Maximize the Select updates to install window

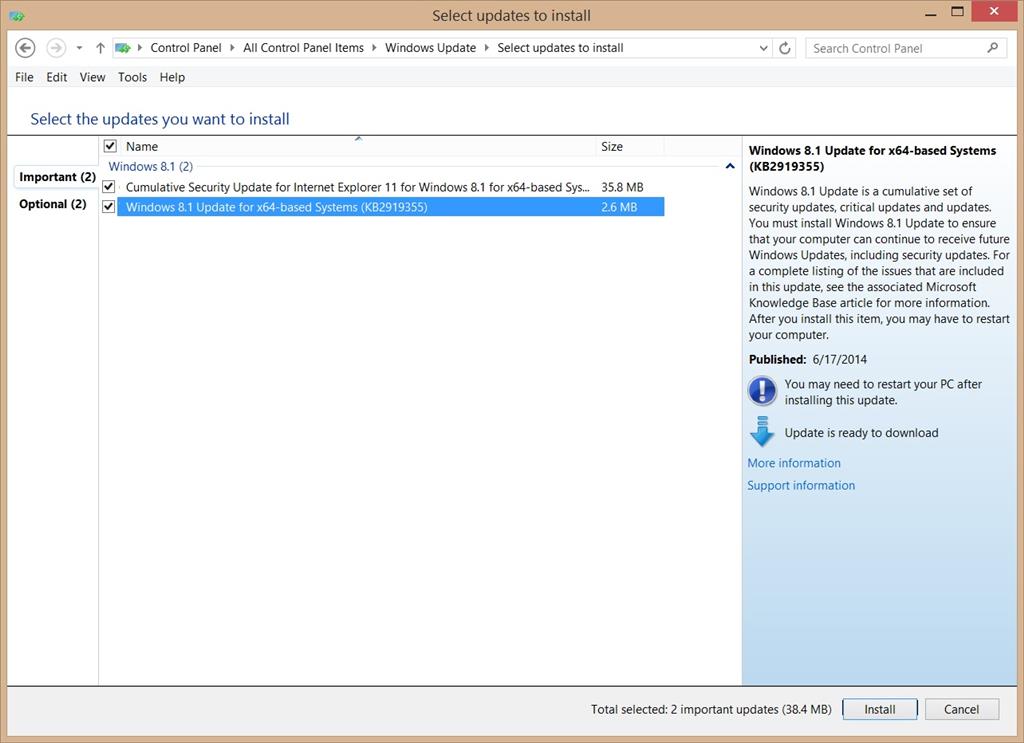[x=957, y=12]
